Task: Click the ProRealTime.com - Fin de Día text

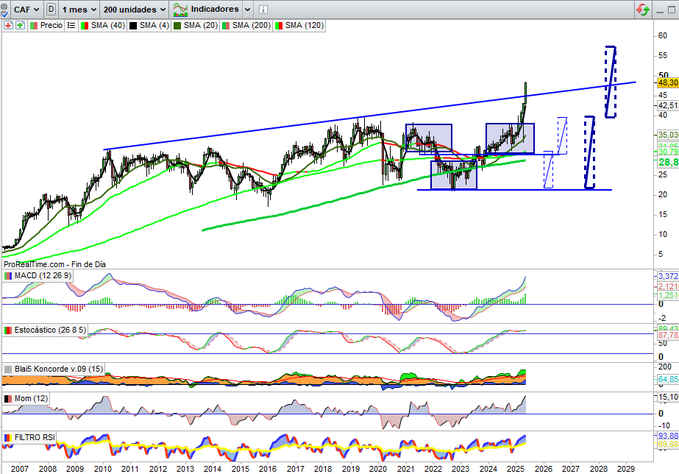Action: point(55,264)
